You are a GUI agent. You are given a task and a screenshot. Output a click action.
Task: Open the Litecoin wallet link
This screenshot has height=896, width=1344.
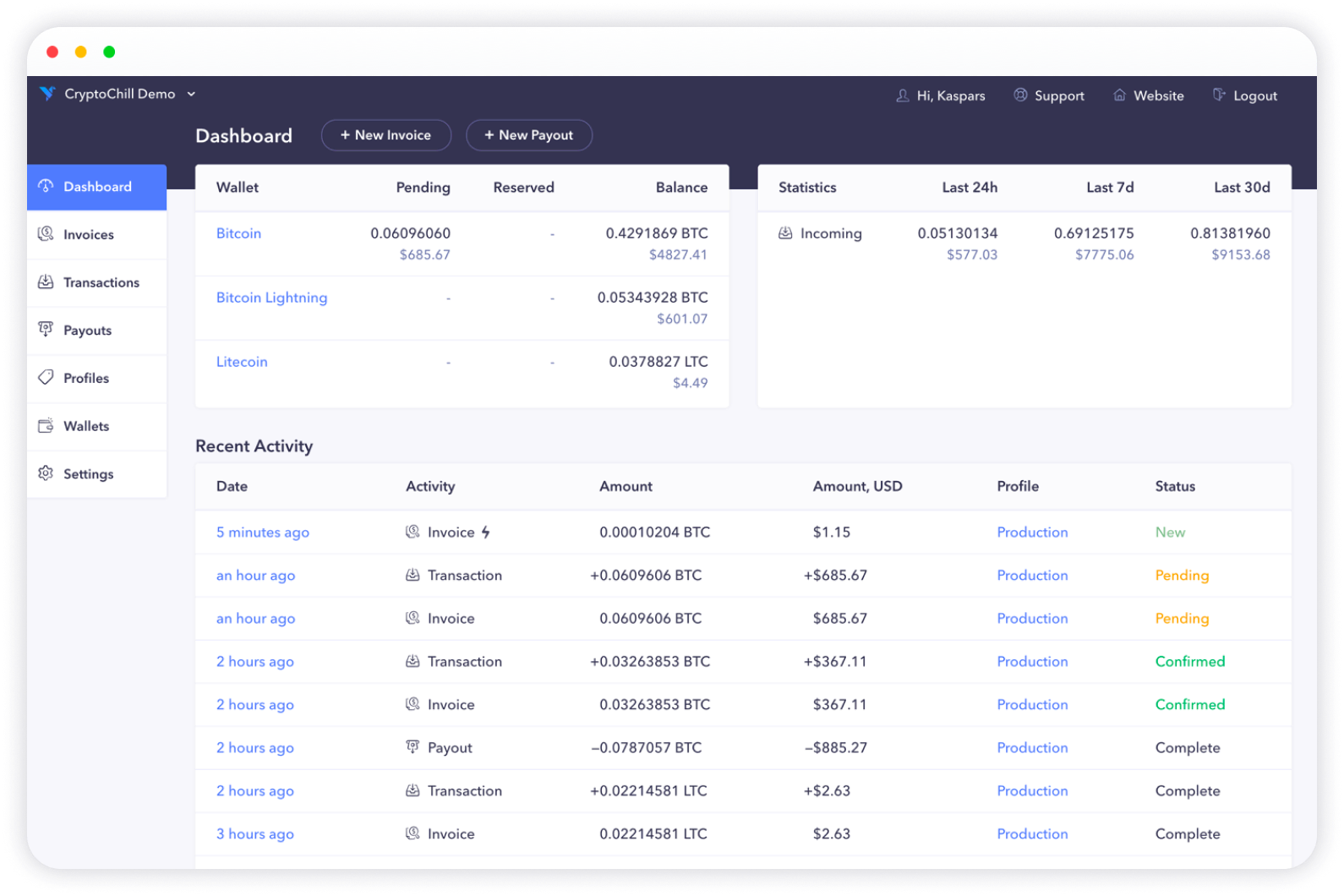pyautogui.click(x=242, y=362)
